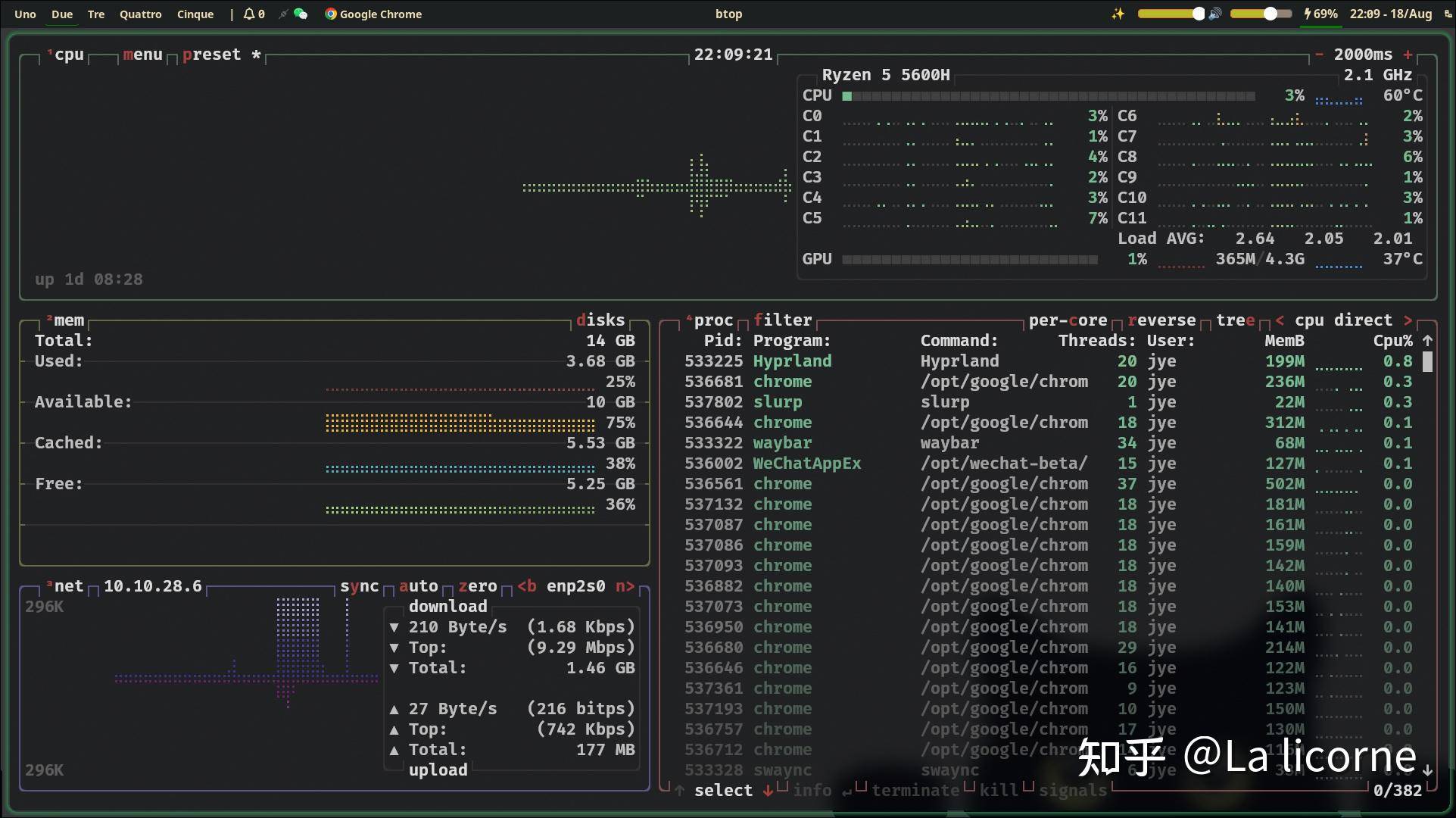Open the WeChat tray icon
This screenshot has width=1456, height=818.
(301, 14)
